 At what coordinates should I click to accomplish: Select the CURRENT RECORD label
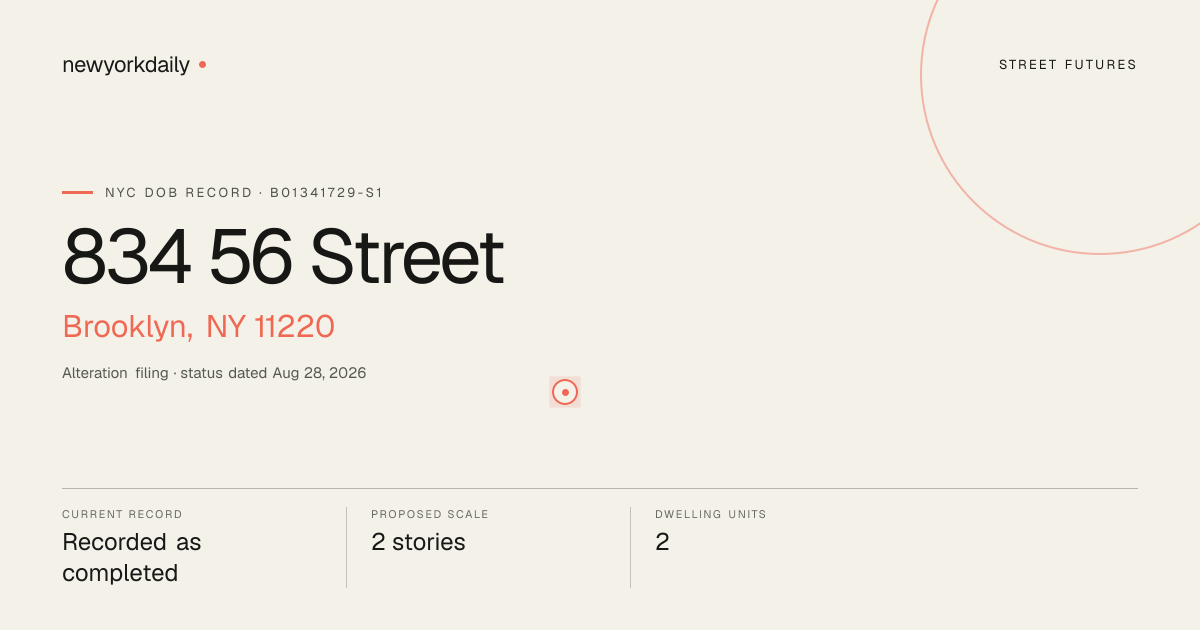pos(122,514)
